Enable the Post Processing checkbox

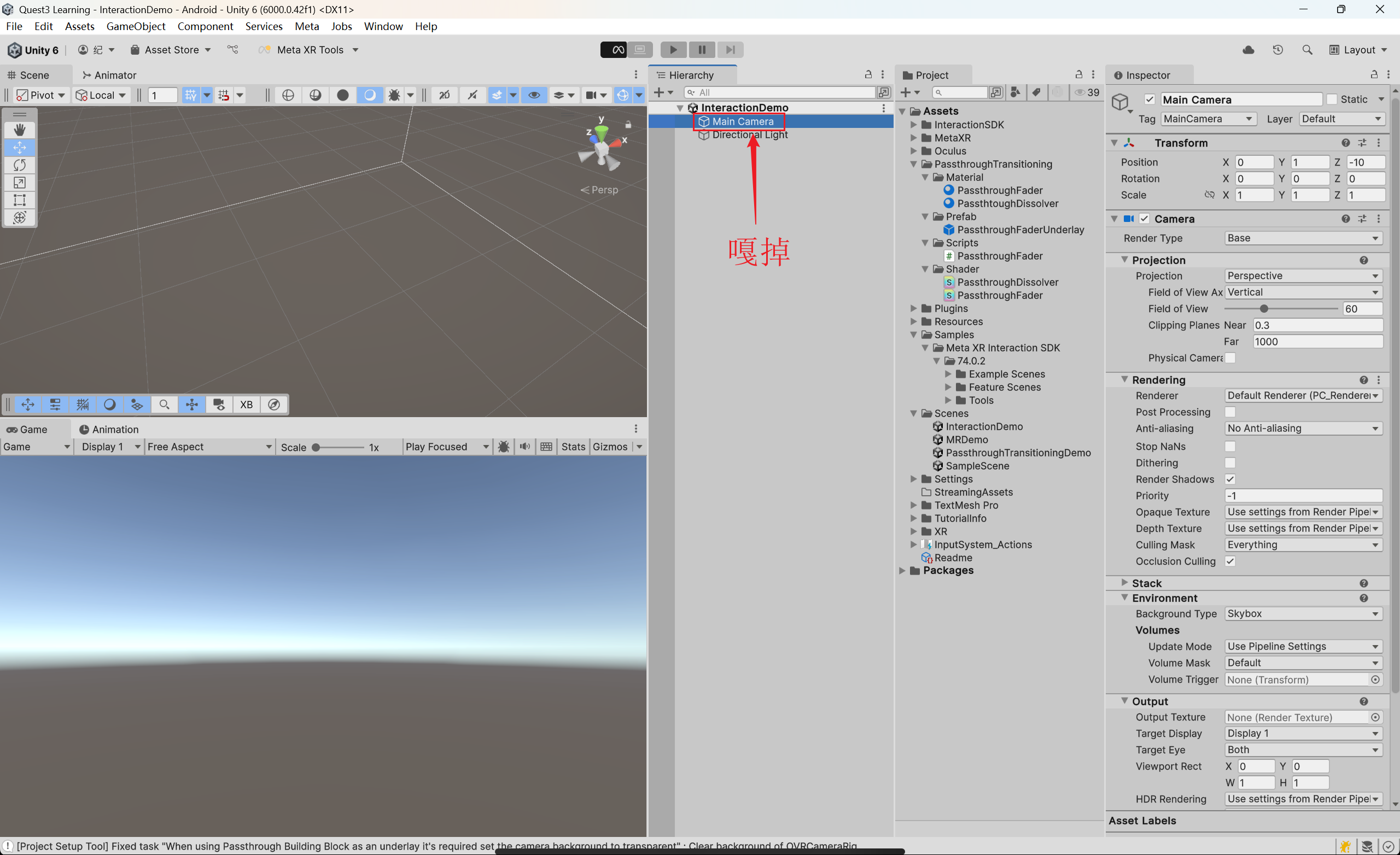tap(1230, 412)
